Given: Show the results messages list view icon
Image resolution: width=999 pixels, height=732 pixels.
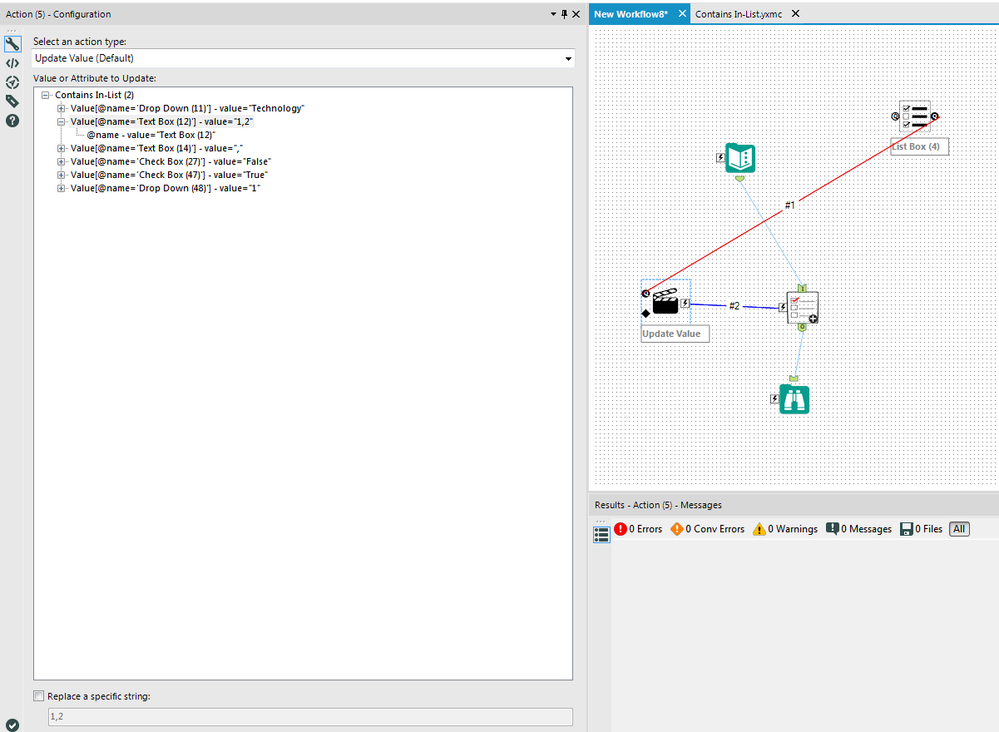Looking at the screenshot, I should coord(601,535).
